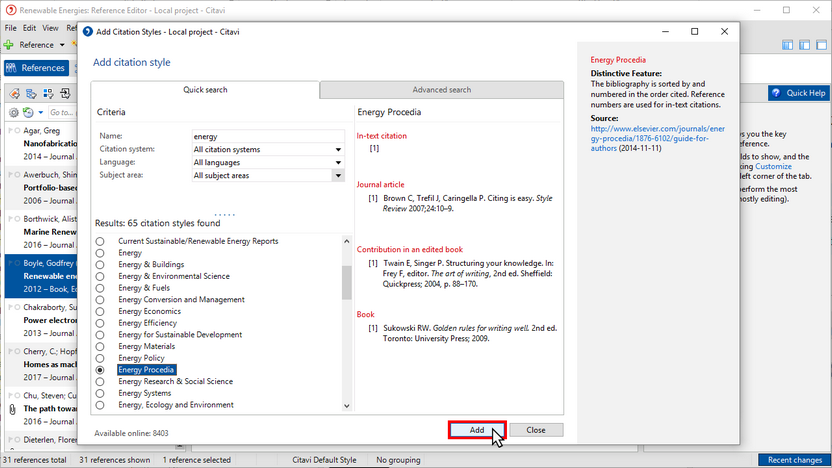This screenshot has height=468, width=832.
Task: Open the View menu
Action: 50,28
